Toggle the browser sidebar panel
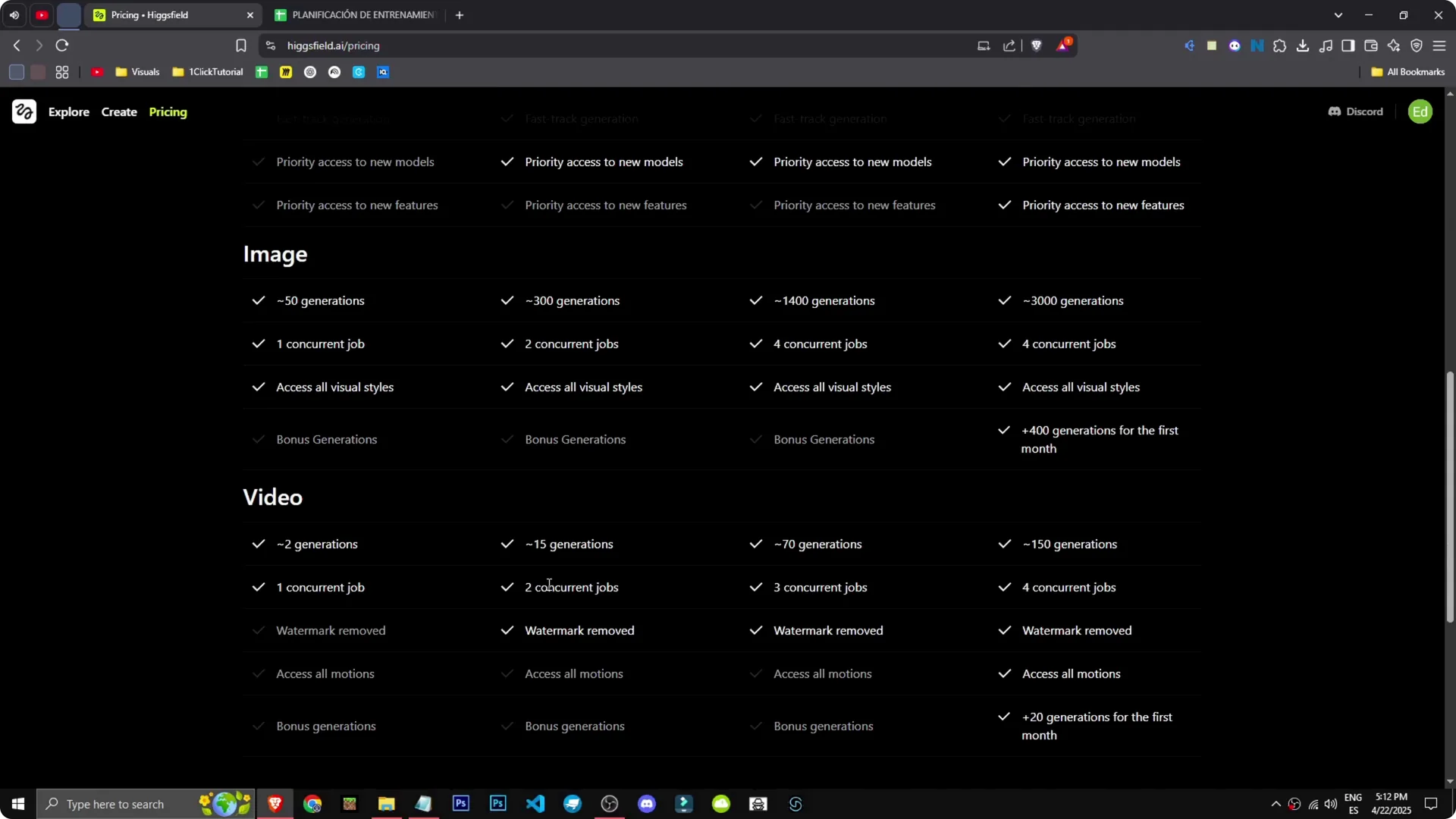Viewport: 1456px width, 819px height. click(1348, 45)
